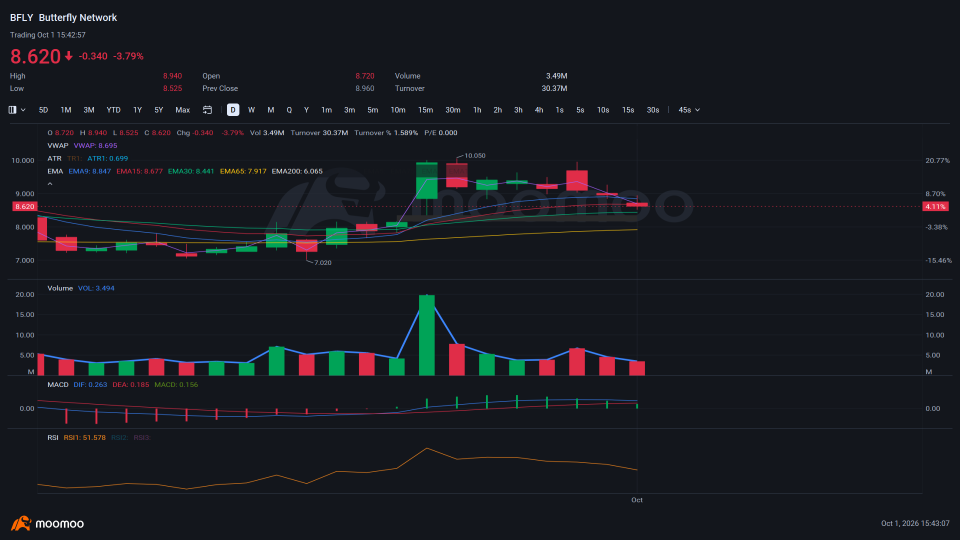Screen dimensions: 960x540
Task: Open the 45s interval dropdown
Action: [x=689, y=110]
